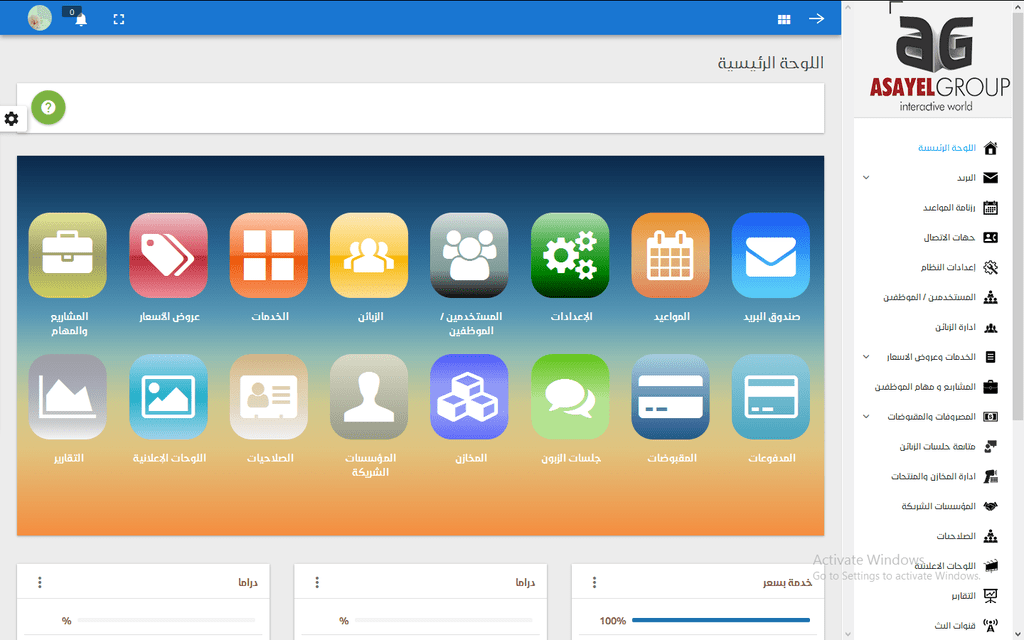Open التقارير sidebar link
This screenshot has height=640, width=1024.
coord(963,596)
